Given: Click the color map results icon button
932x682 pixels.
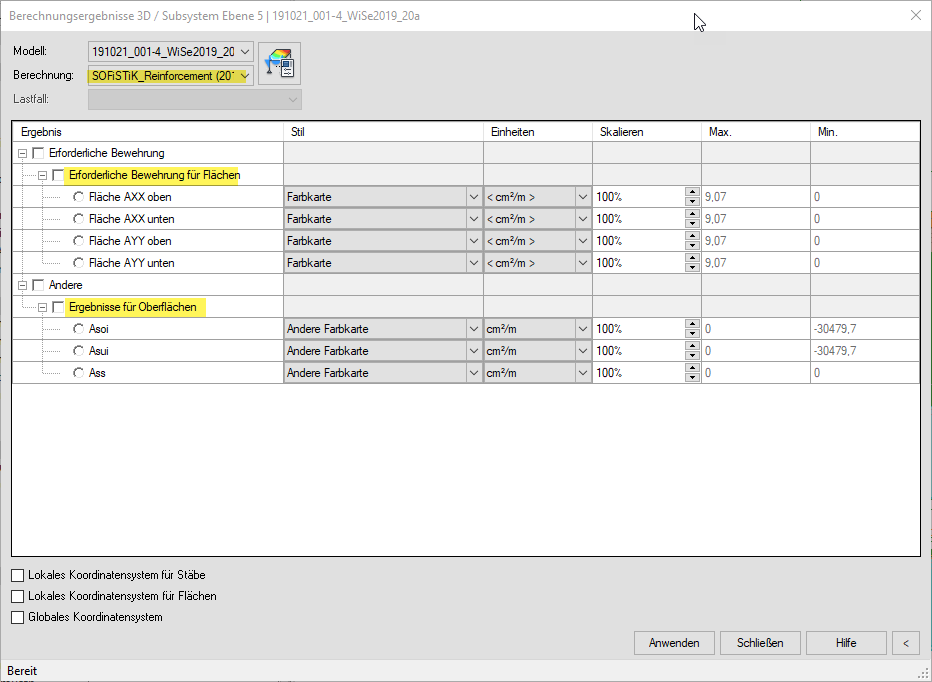Looking at the screenshot, I should coord(279,63).
